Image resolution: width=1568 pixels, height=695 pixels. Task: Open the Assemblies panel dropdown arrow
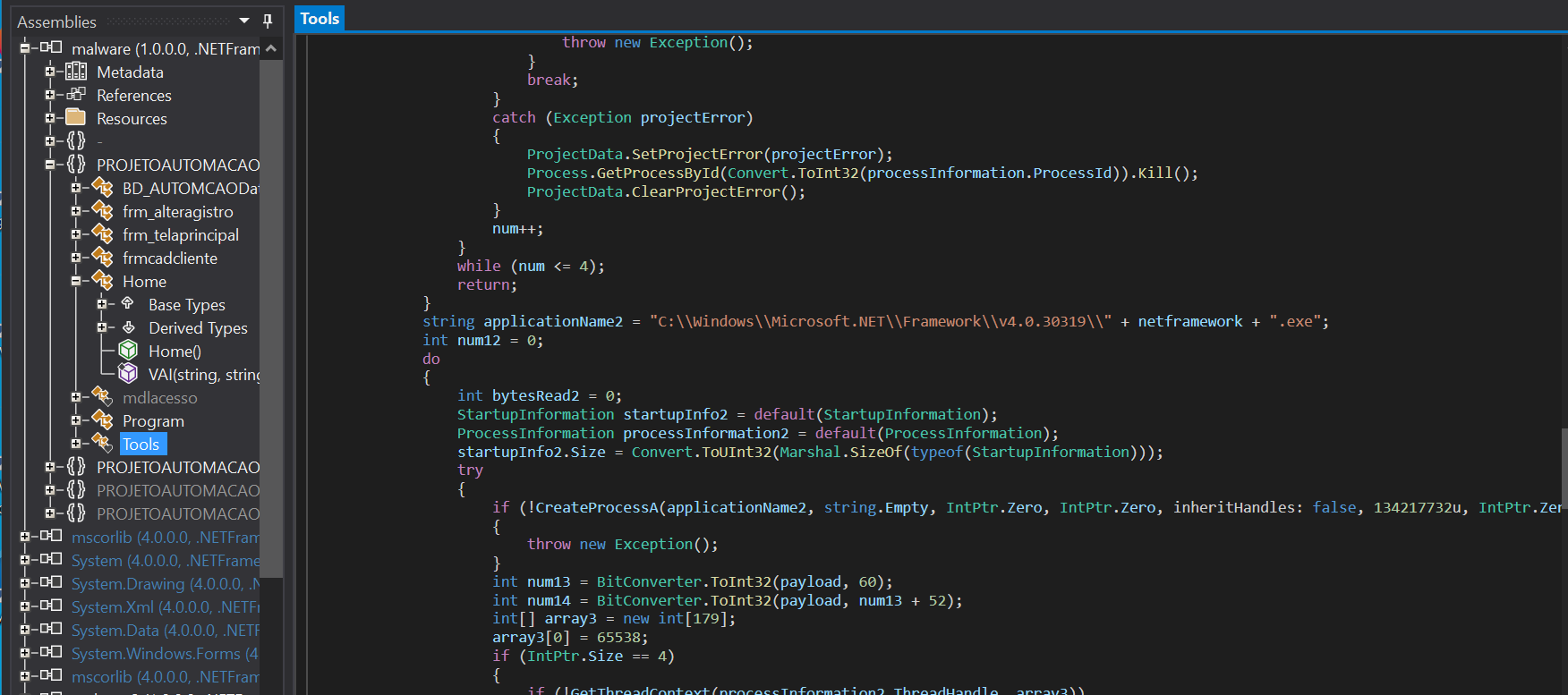[244, 21]
